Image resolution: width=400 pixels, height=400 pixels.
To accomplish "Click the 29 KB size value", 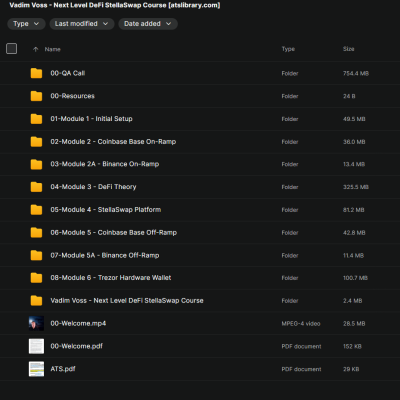I will (351, 369).
